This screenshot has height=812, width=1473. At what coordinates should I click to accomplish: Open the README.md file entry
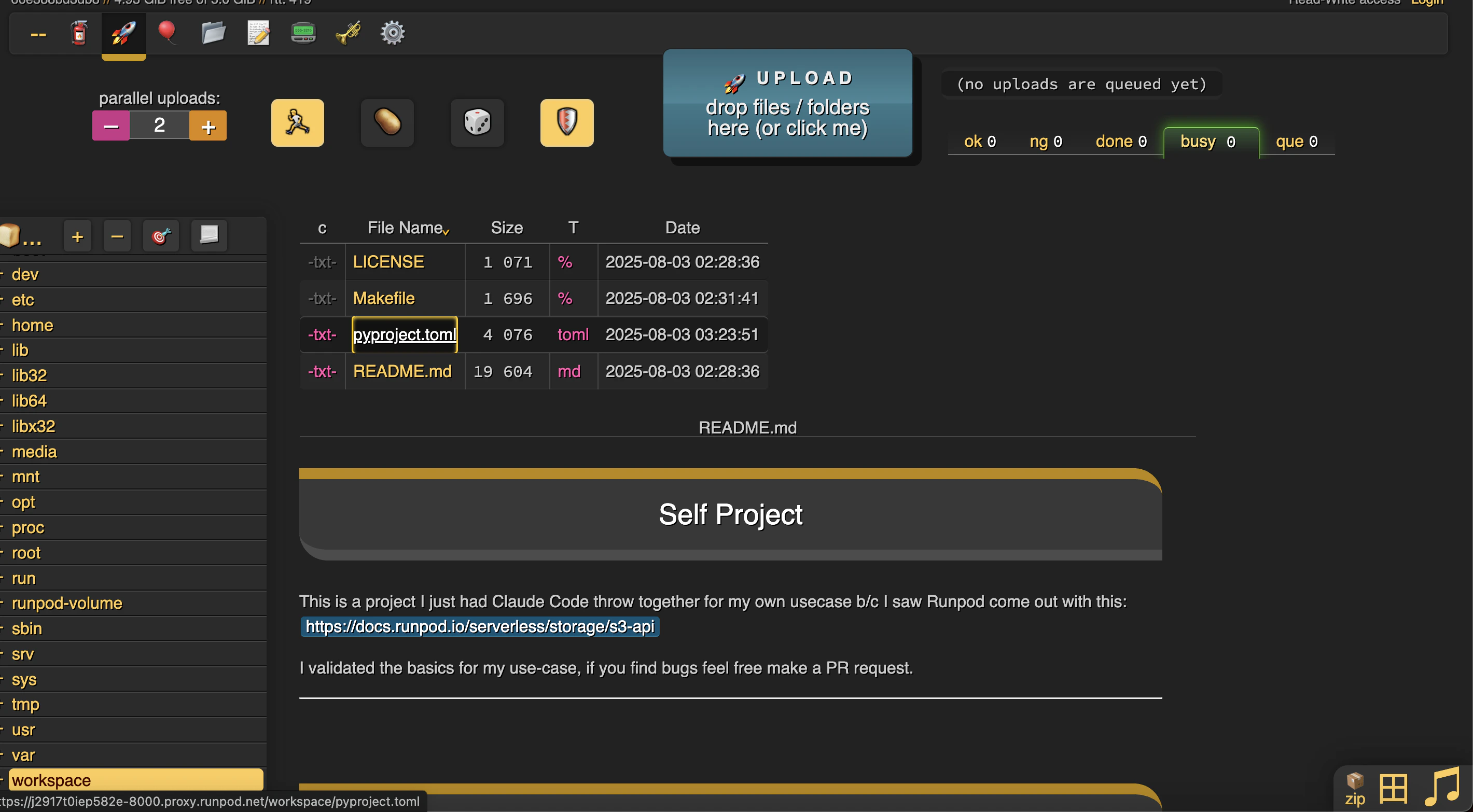pyautogui.click(x=402, y=371)
